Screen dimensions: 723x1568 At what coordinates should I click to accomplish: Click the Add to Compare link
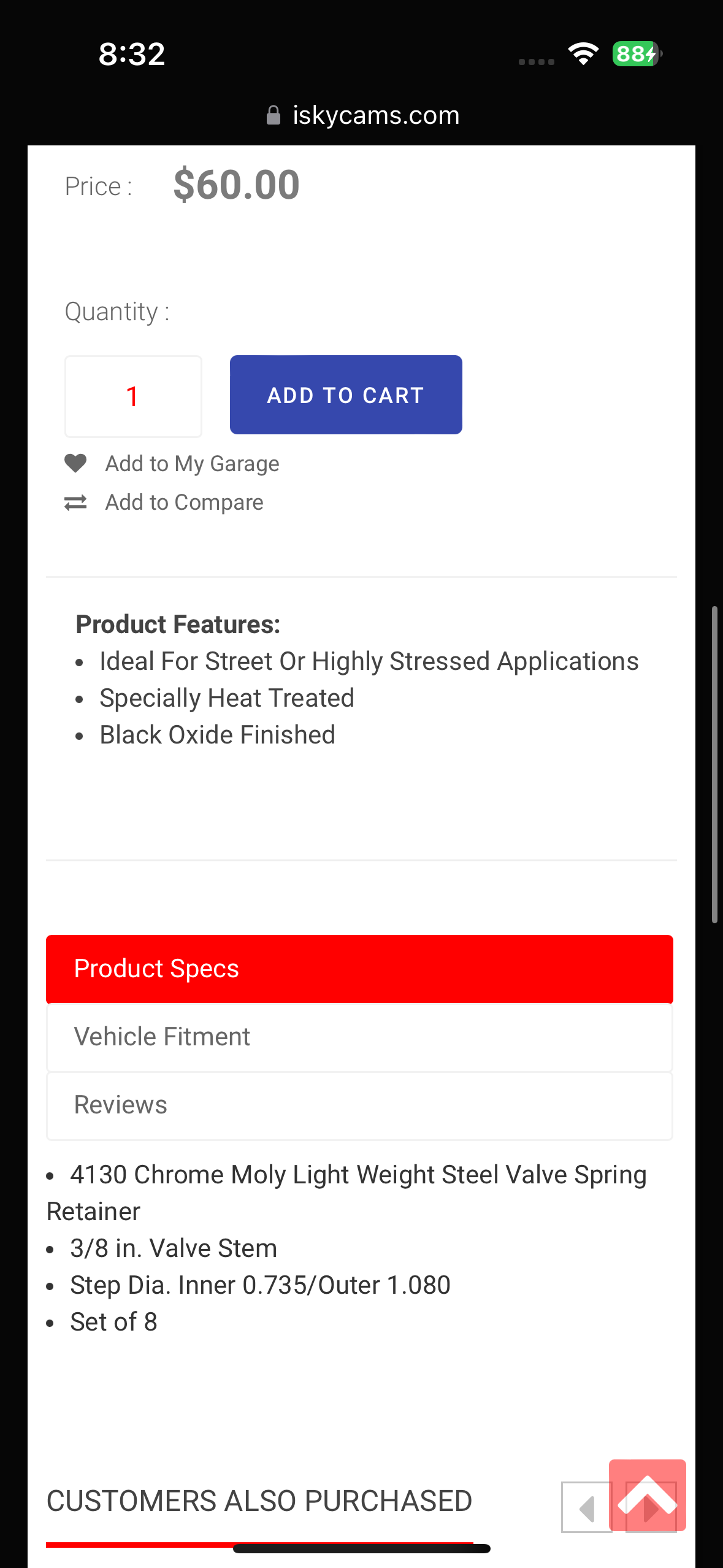tap(184, 502)
